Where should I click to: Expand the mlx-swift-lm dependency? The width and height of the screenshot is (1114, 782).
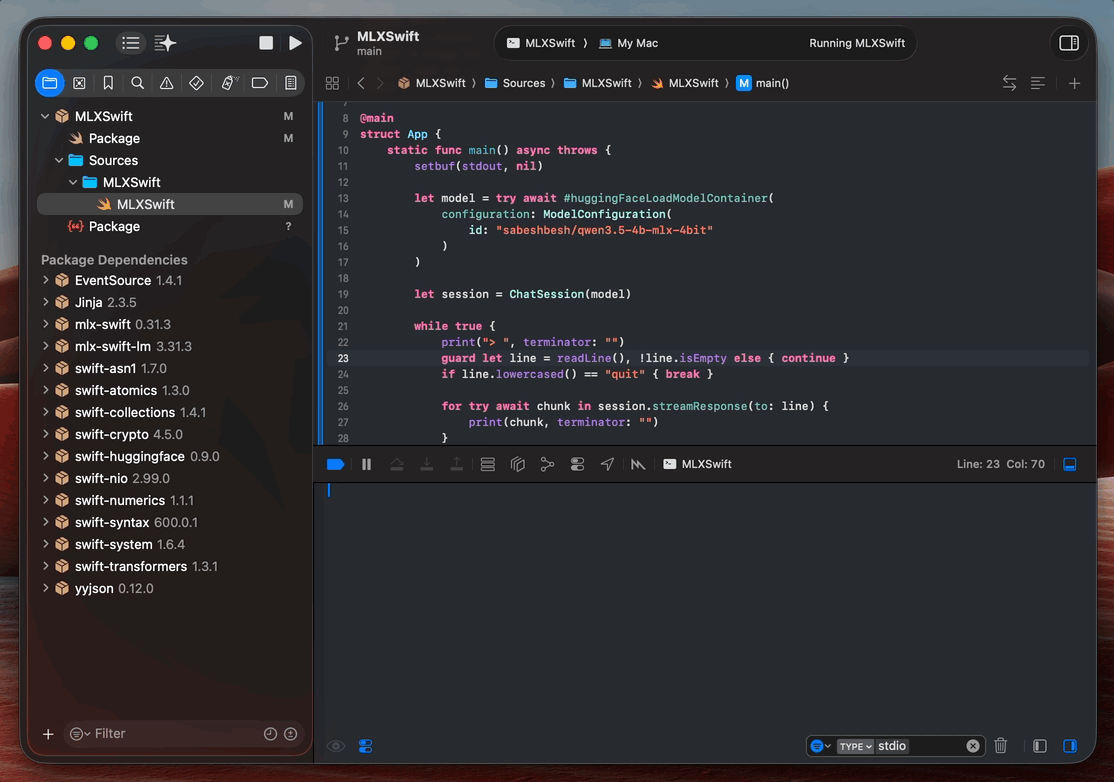(x=45, y=346)
